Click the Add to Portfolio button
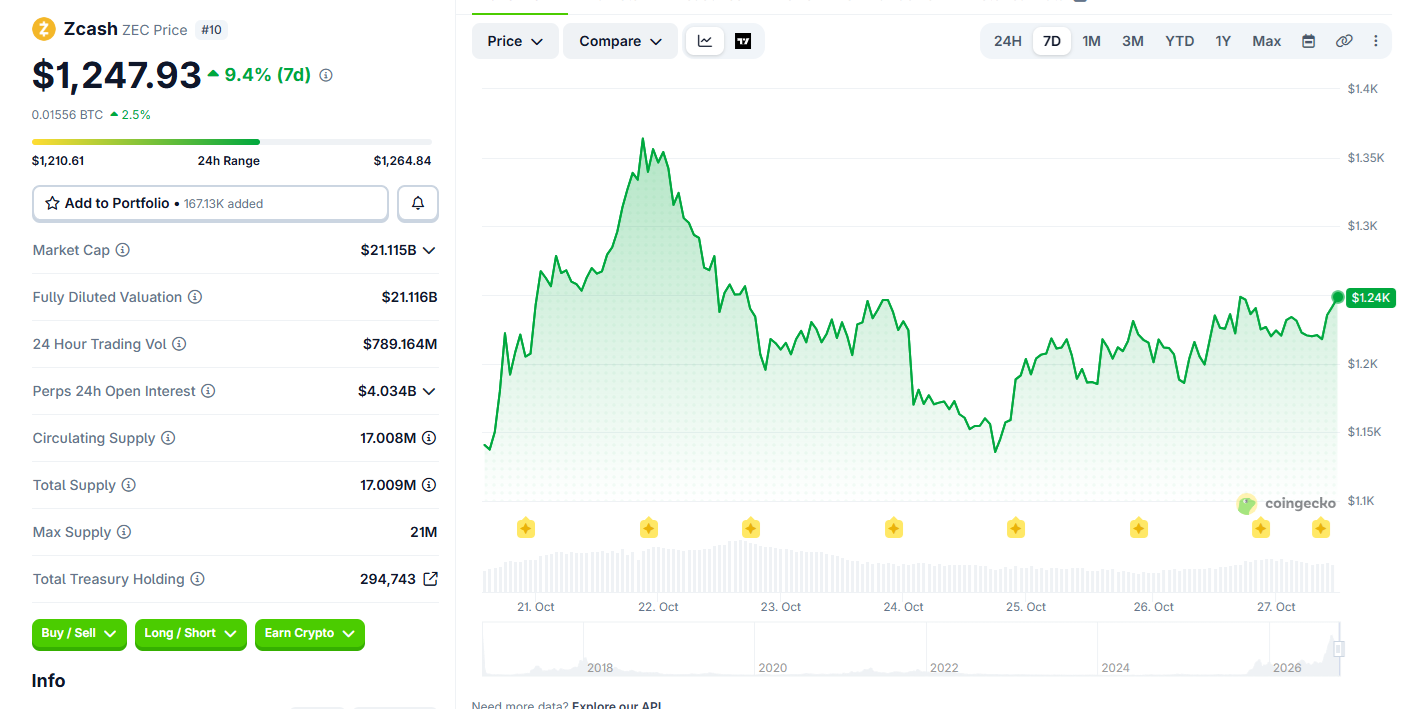Viewport: 1408px width, 709px height. pyautogui.click(x=210, y=203)
